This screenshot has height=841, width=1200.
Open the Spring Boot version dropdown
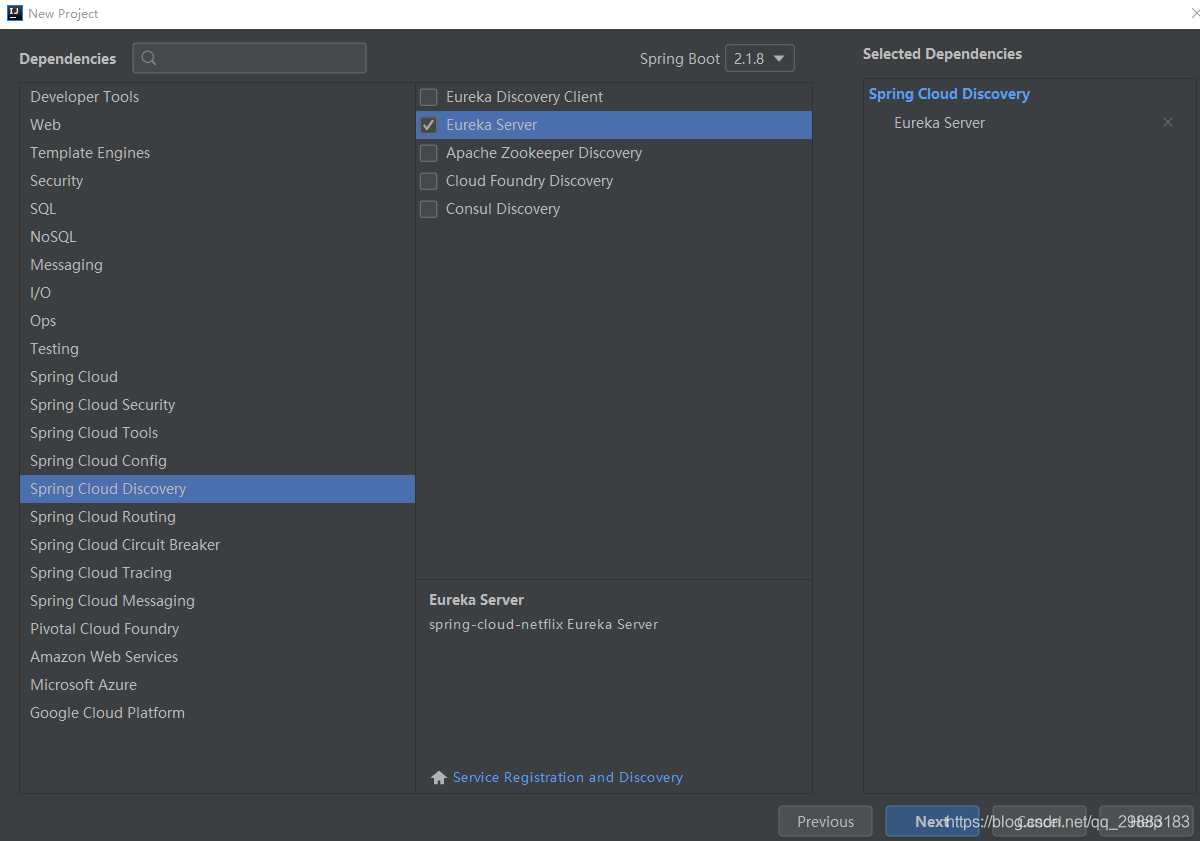[760, 58]
